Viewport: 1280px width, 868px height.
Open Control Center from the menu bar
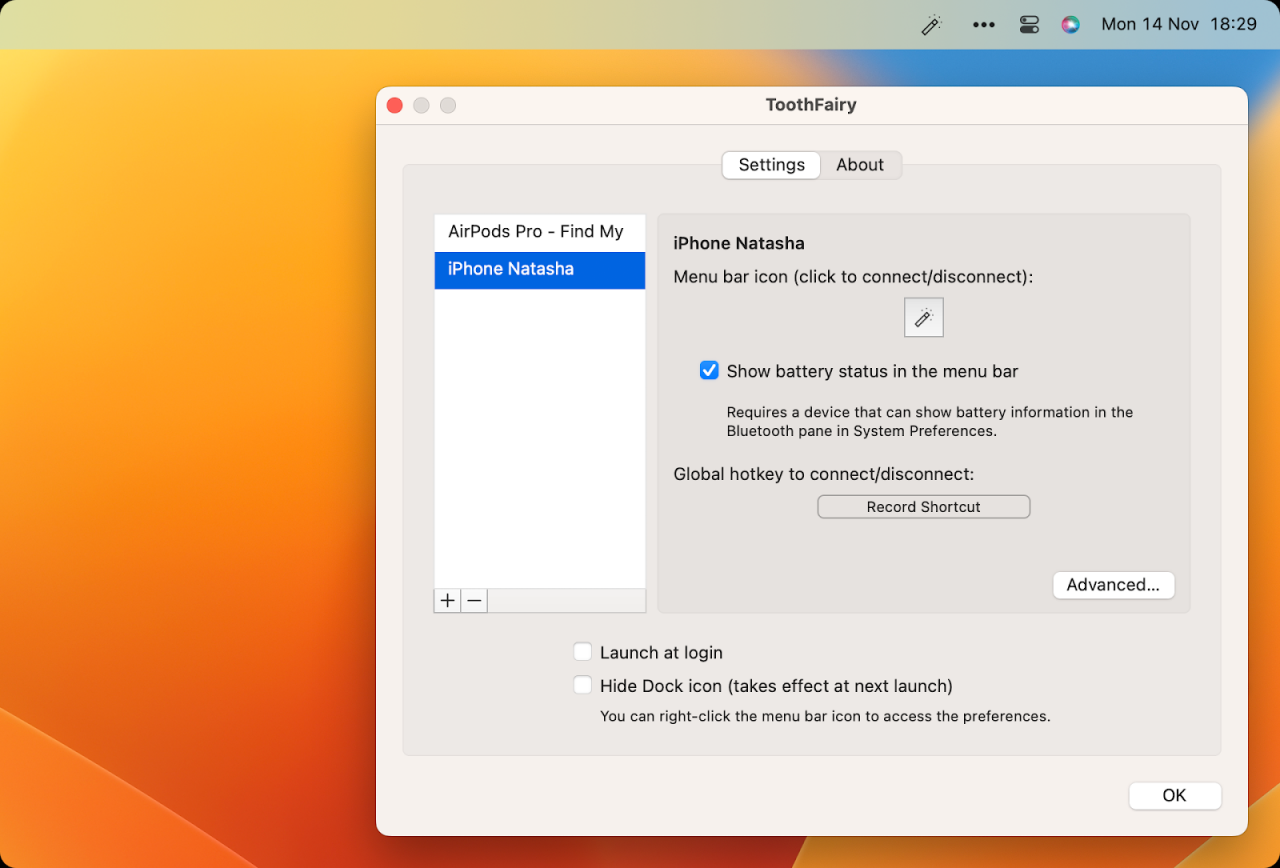point(1029,25)
